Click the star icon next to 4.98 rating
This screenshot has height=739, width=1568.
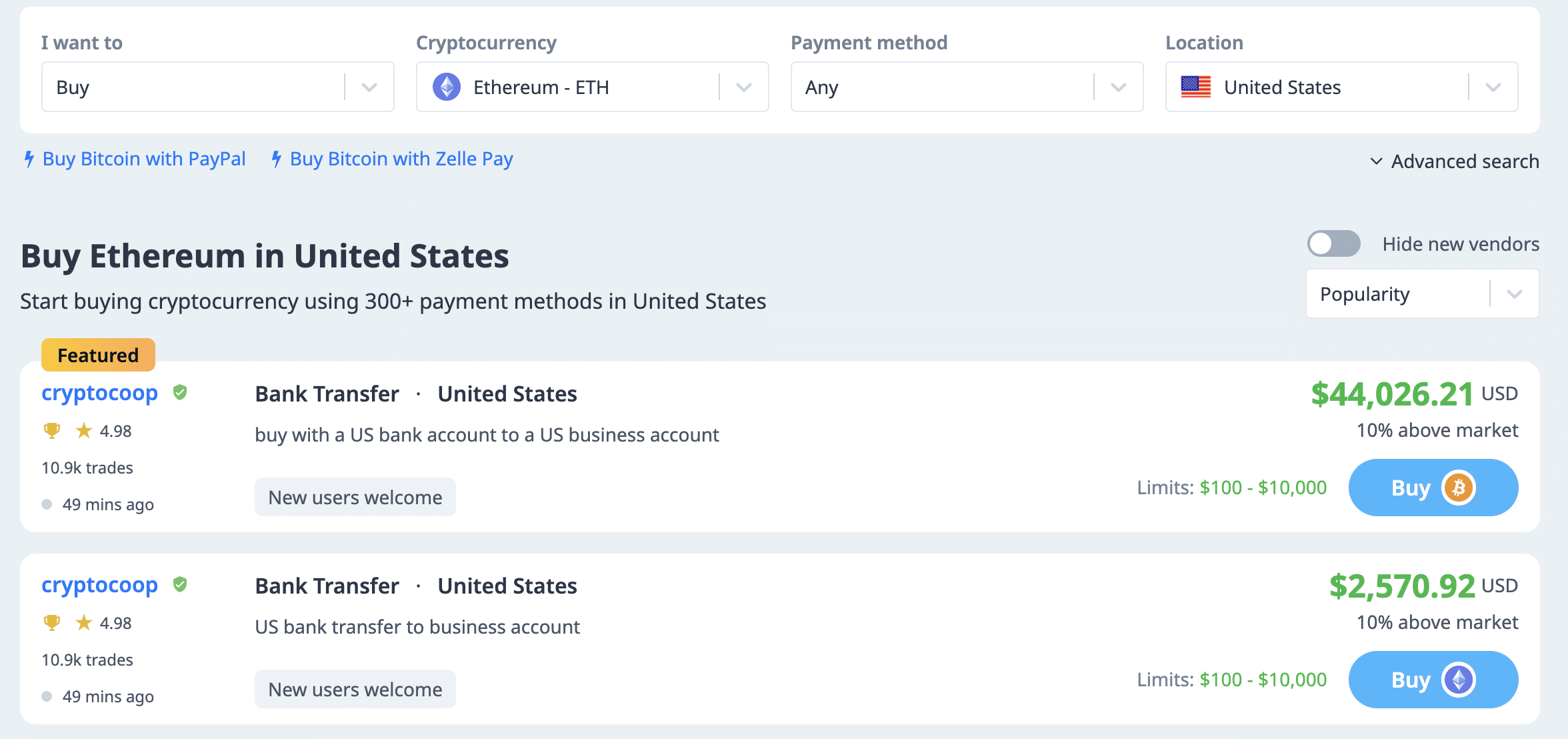84,430
